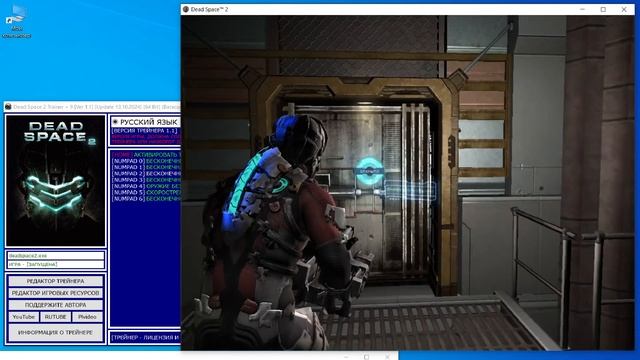Open the RUTUBE link button
640x360 pixels.
pyautogui.click(x=56, y=317)
